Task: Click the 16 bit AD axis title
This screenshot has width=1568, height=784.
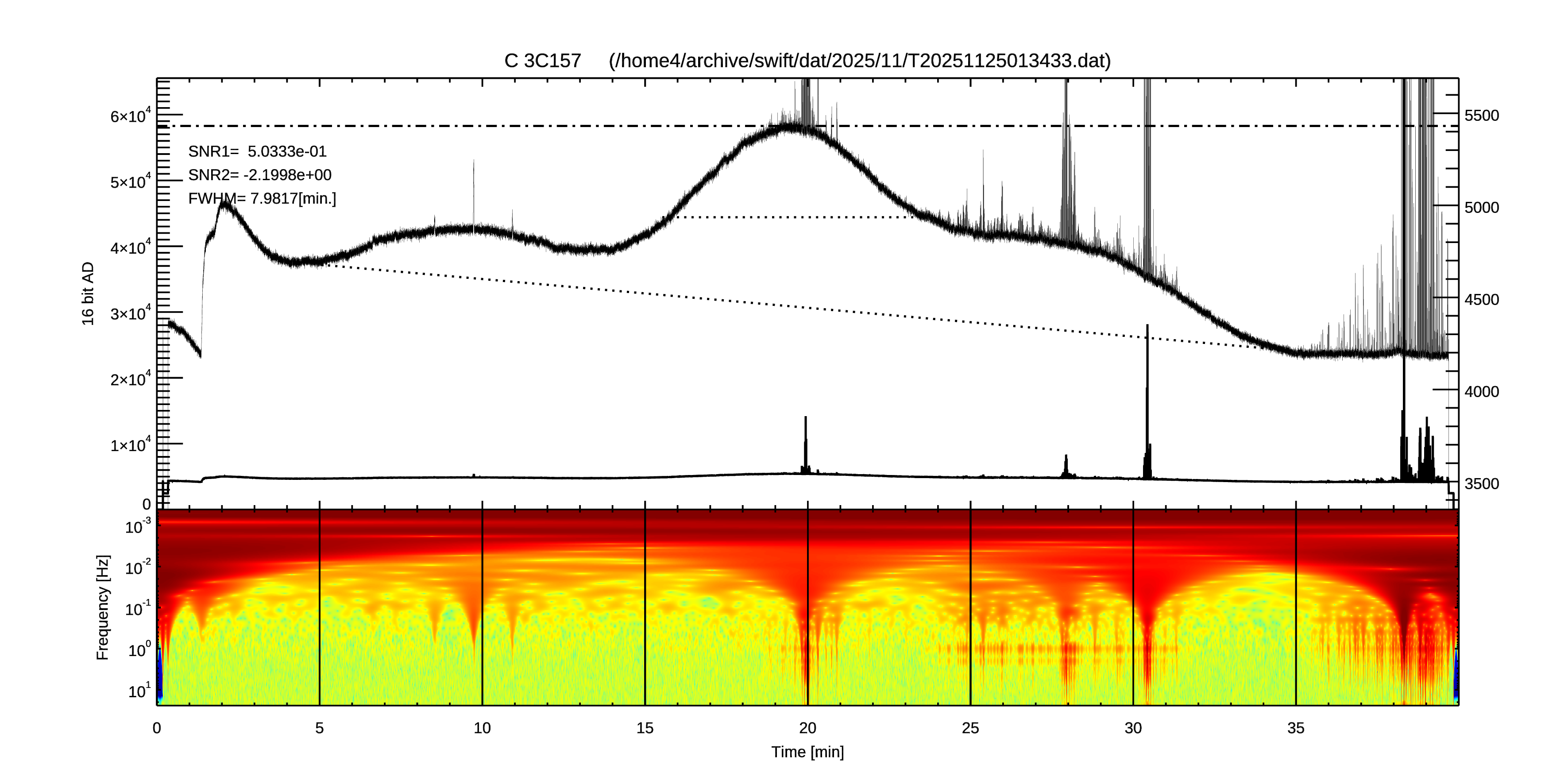Action: pos(88,294)
